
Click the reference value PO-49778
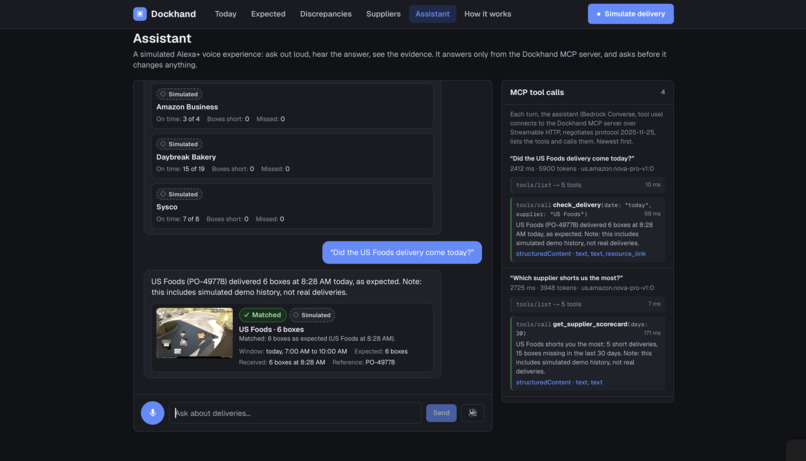[x=380, y=362]
